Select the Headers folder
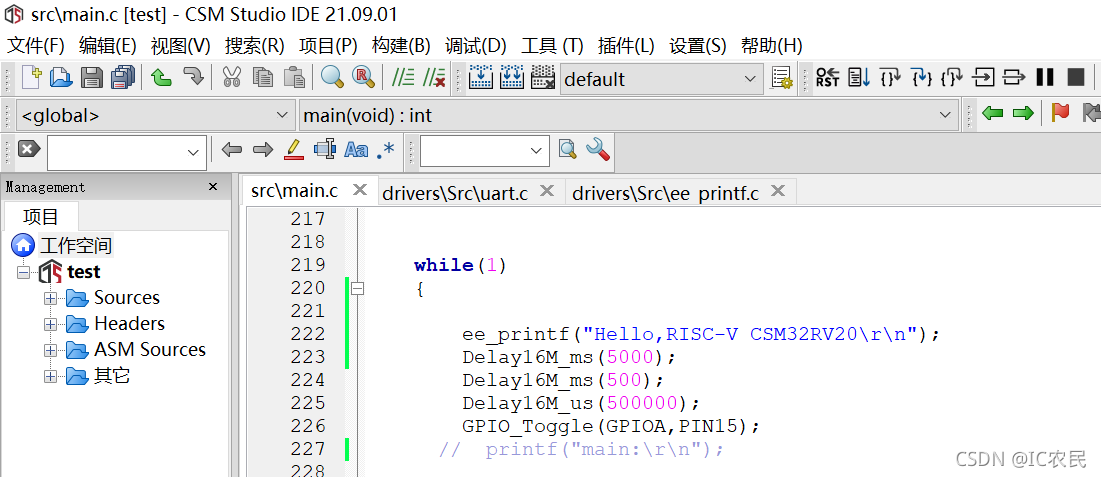Image resolution: width=1101 pixels, height=477 pixels. coord(129,323)
